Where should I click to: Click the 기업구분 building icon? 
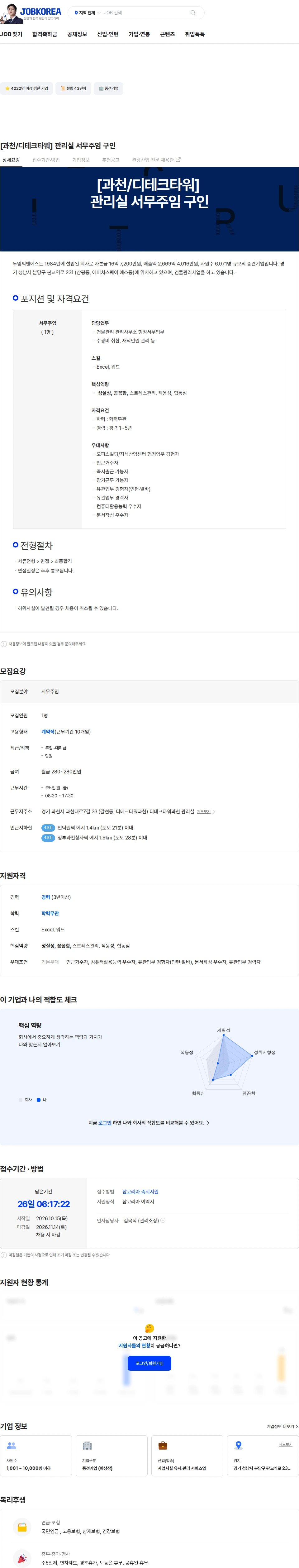[x=87, y=1446]
